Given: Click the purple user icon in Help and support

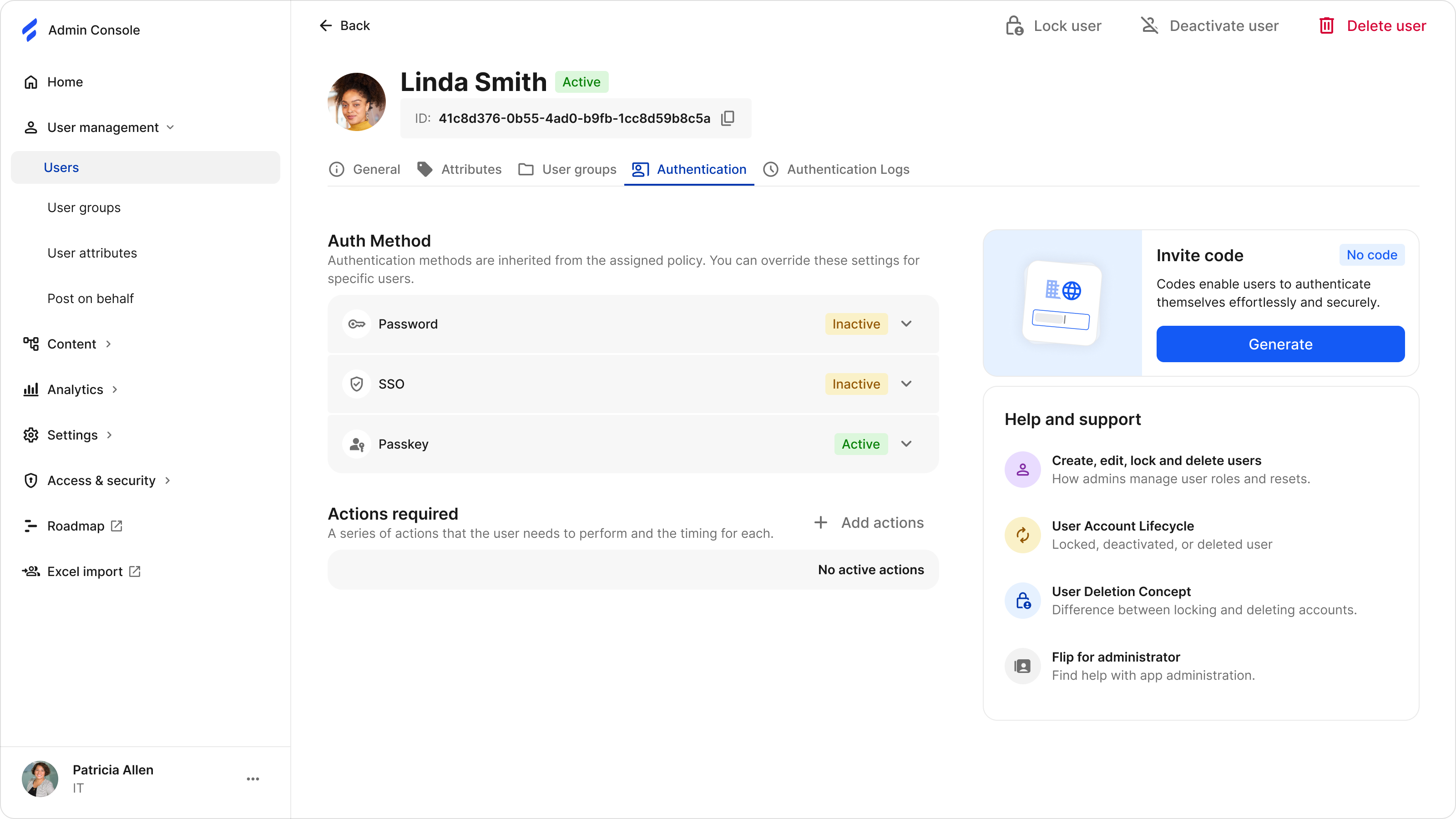Looking at the screenshot, I should [1022, 469].
